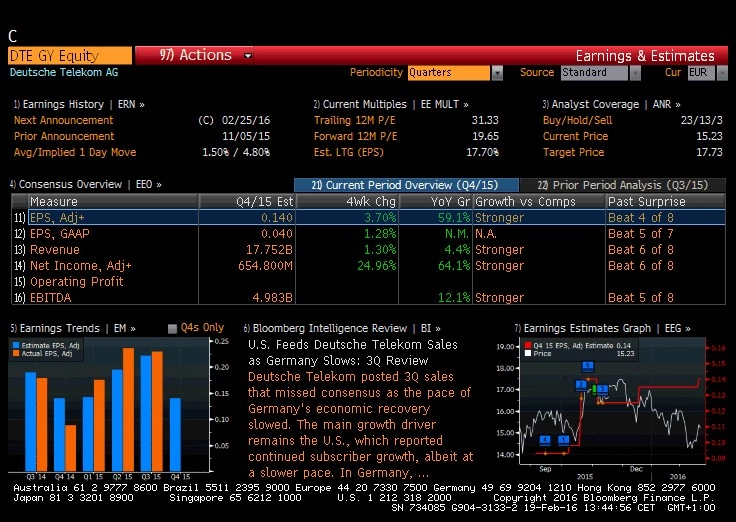Click the Buy/Hold/Sell value 23/13/3
Screen dimensions: 736x522
click(x=701, y=120)
